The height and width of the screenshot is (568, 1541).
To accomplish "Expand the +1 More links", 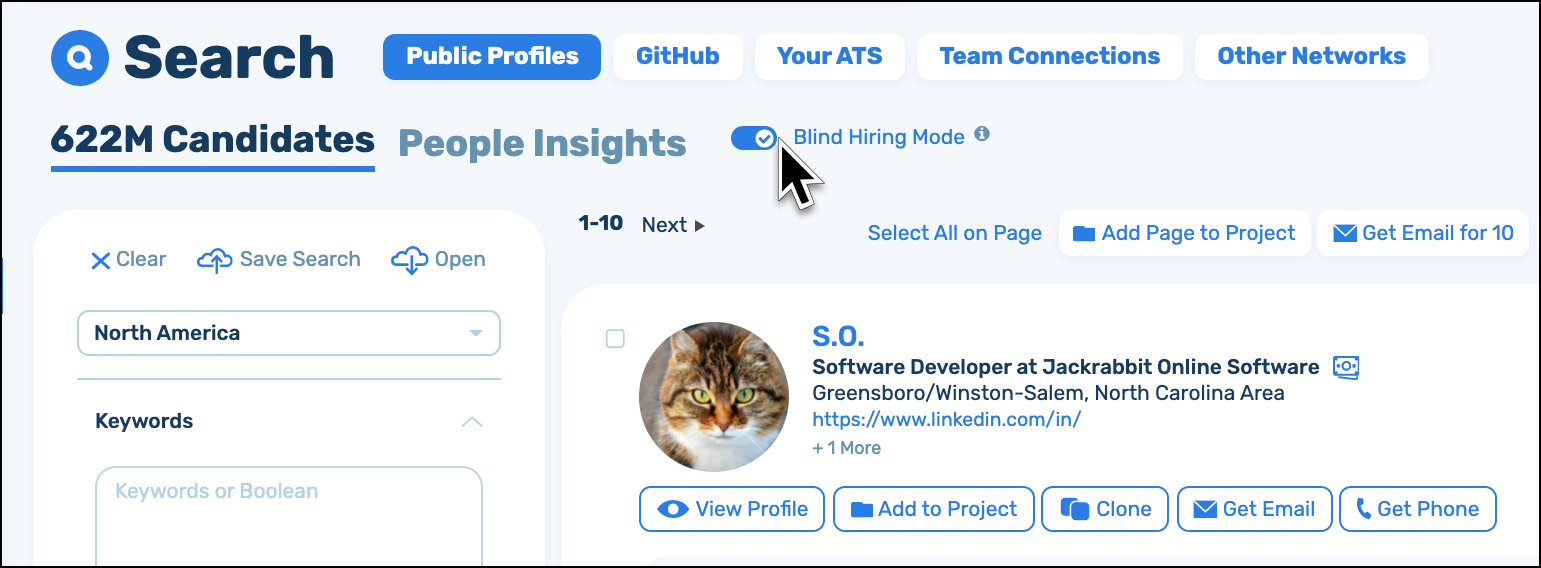I will point(846,448).
